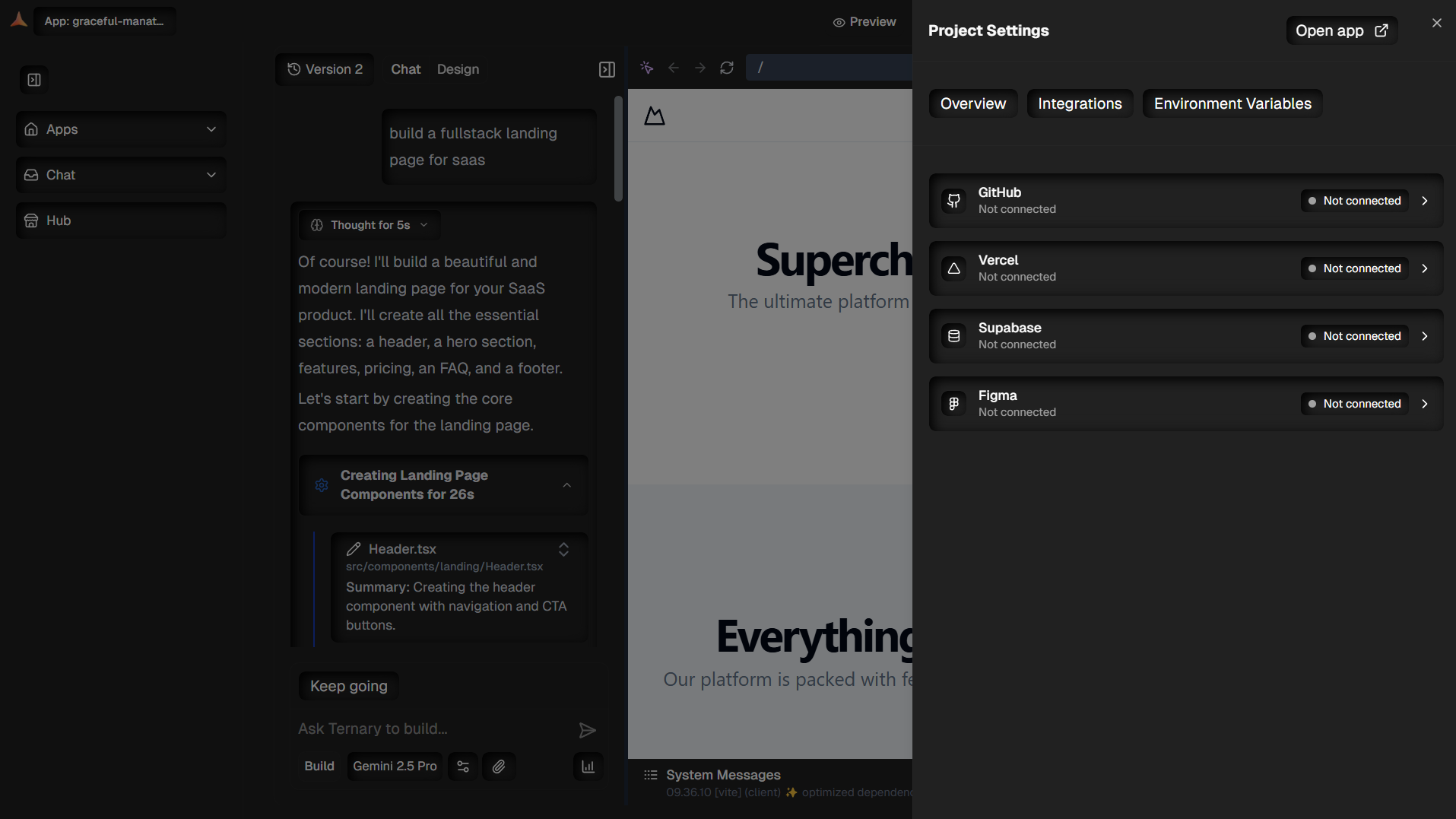This screenshot has width=1456, height=819.
Task: Expand the Apps dropdown chevron
Action: [x=211, y=129]
